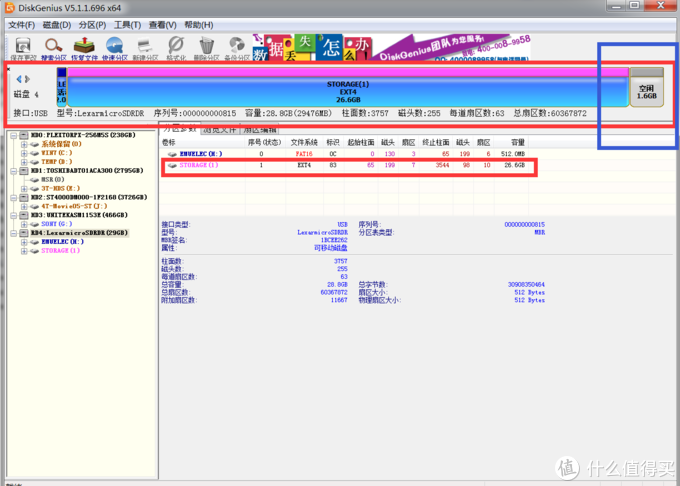
Task: Click the 删除分区 trash can icon
Action: (x=206, y=49)
